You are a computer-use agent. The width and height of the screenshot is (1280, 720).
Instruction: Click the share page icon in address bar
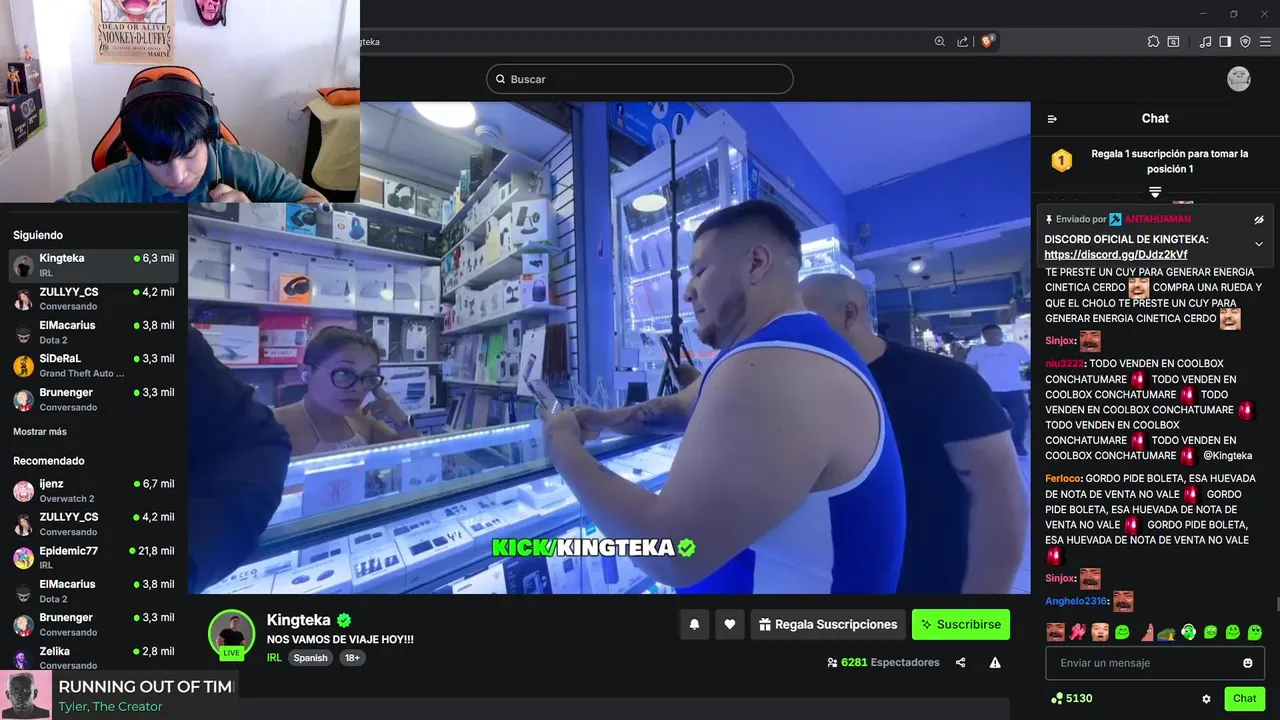(962, 42)
